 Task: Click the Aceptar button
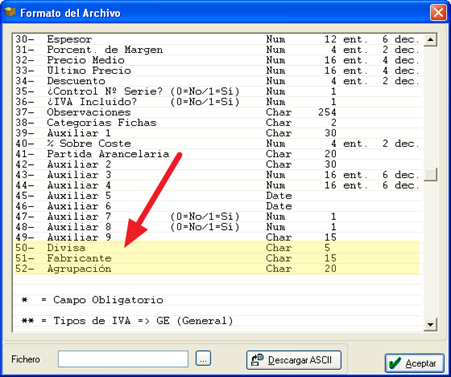(415, 363)
